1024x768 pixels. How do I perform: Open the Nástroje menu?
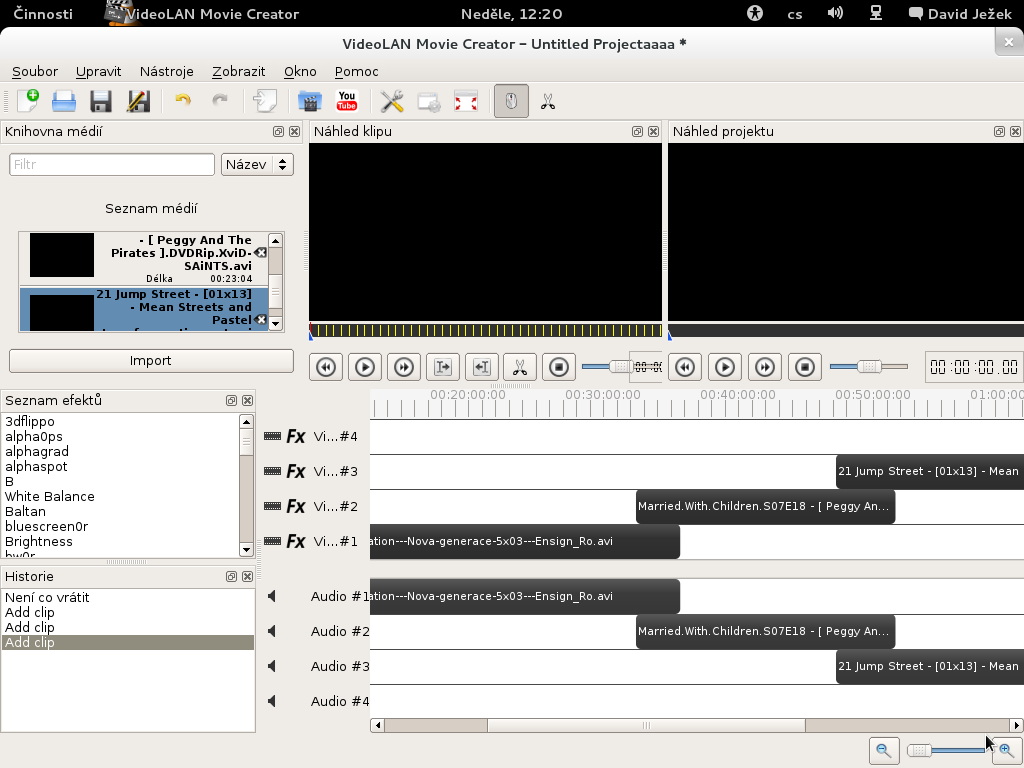[167, 72]
